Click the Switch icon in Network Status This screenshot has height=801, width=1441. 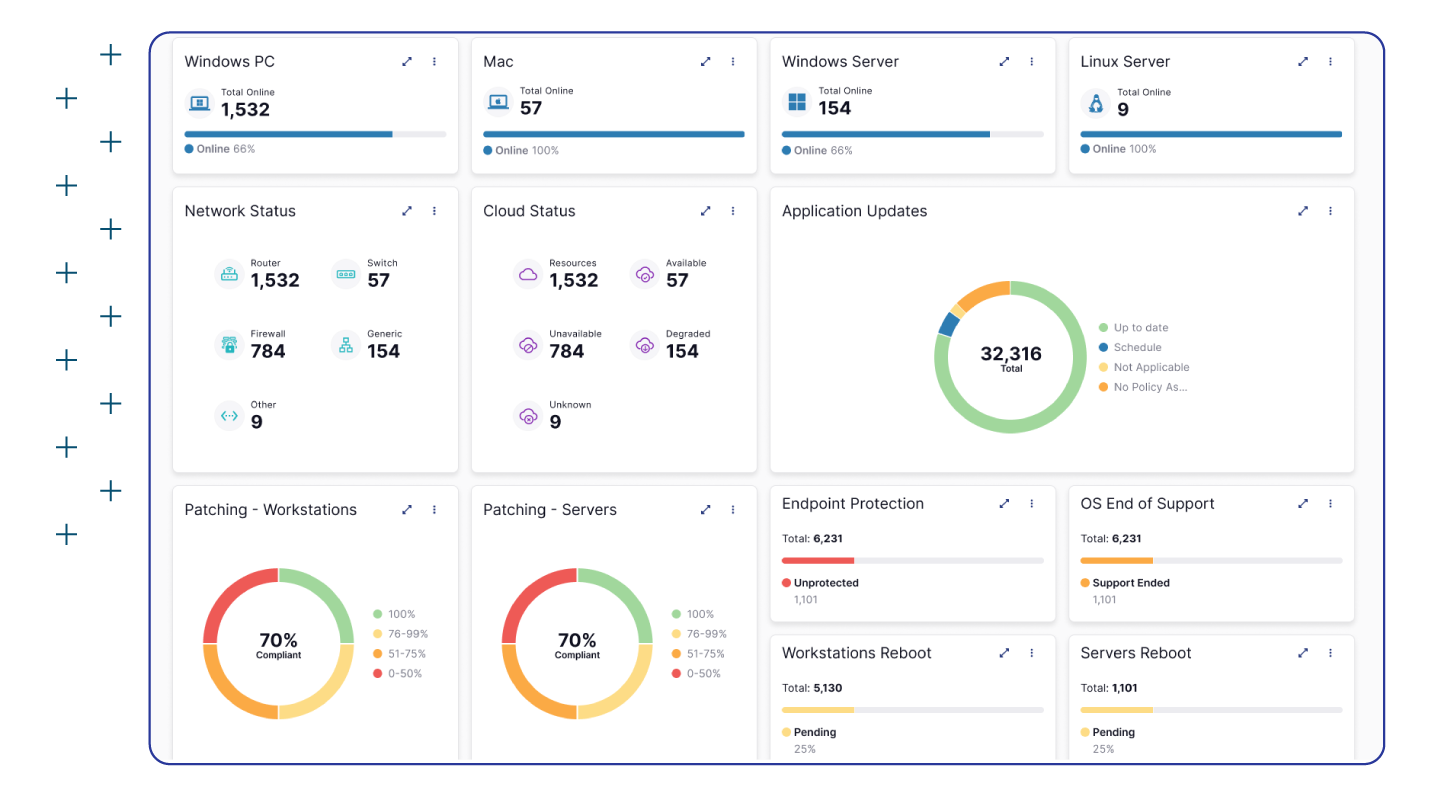[346, 274]
